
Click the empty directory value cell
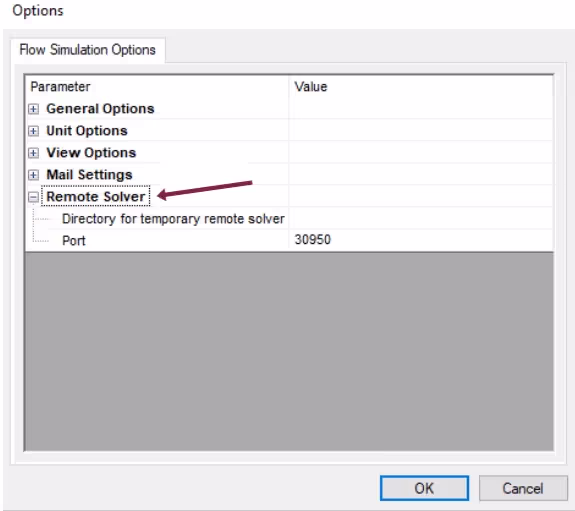pos(421,219)
